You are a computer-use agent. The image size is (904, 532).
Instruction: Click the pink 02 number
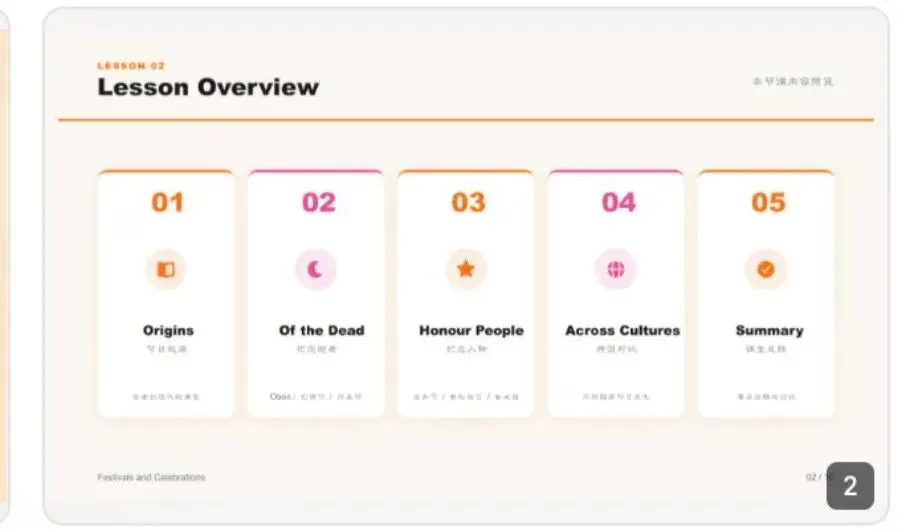coord(319,202)
